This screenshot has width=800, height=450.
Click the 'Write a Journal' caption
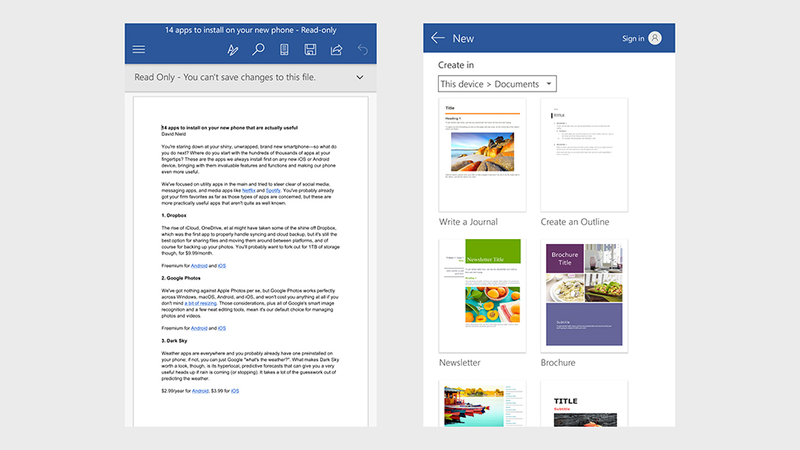click(468, 222)
